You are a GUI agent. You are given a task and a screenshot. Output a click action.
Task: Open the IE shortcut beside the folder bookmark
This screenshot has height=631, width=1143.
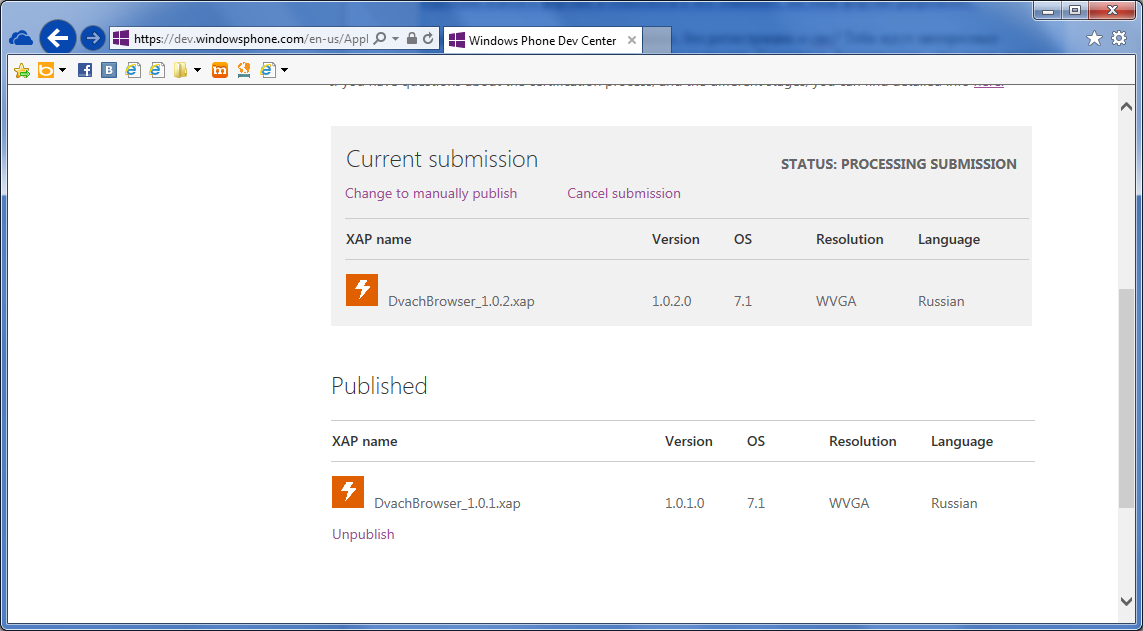coord(157,70)
